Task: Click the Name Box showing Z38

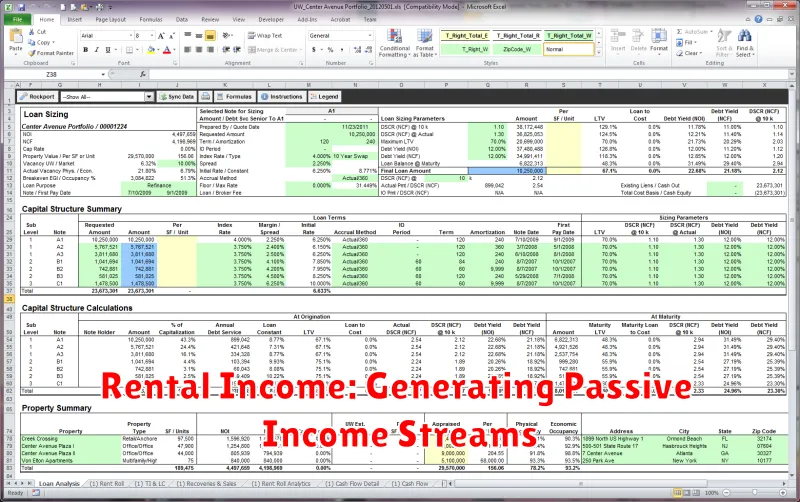Action: [x=51, y=74]
